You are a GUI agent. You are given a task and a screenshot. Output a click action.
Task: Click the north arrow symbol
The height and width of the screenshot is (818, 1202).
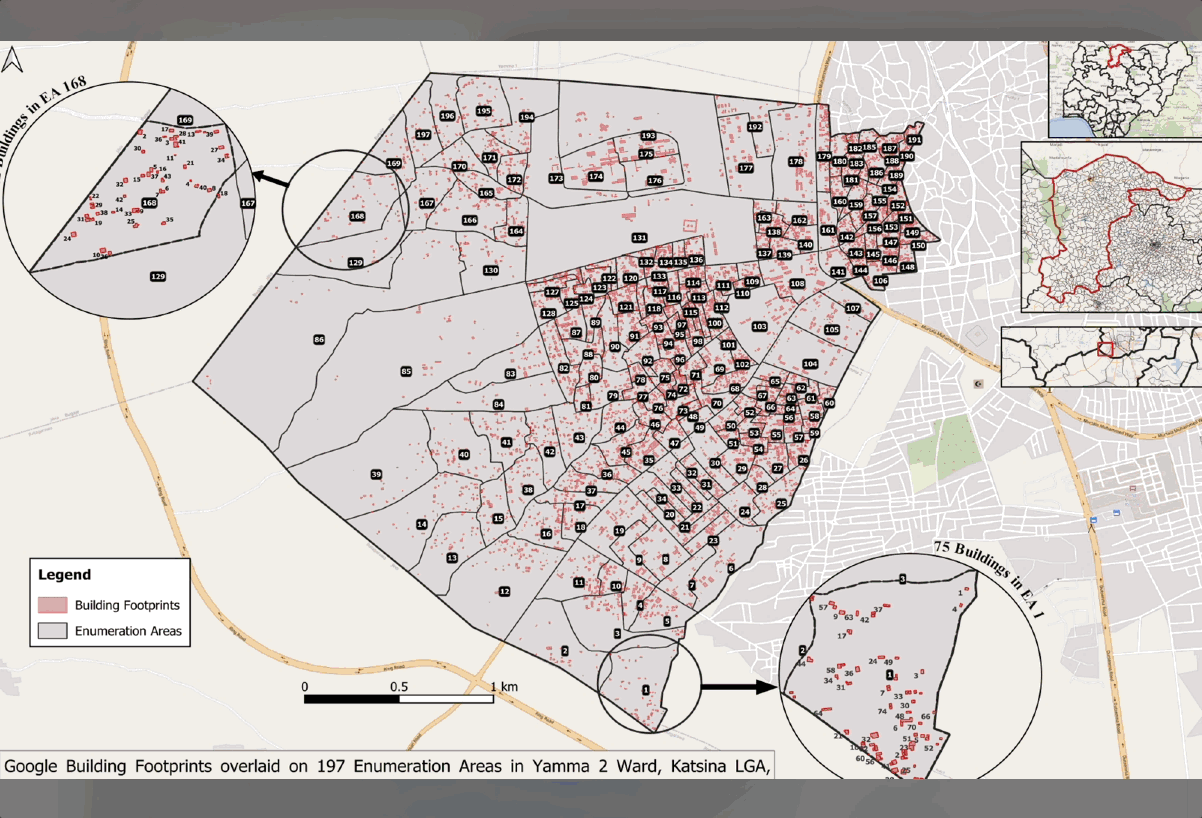[x=12, y=61]
